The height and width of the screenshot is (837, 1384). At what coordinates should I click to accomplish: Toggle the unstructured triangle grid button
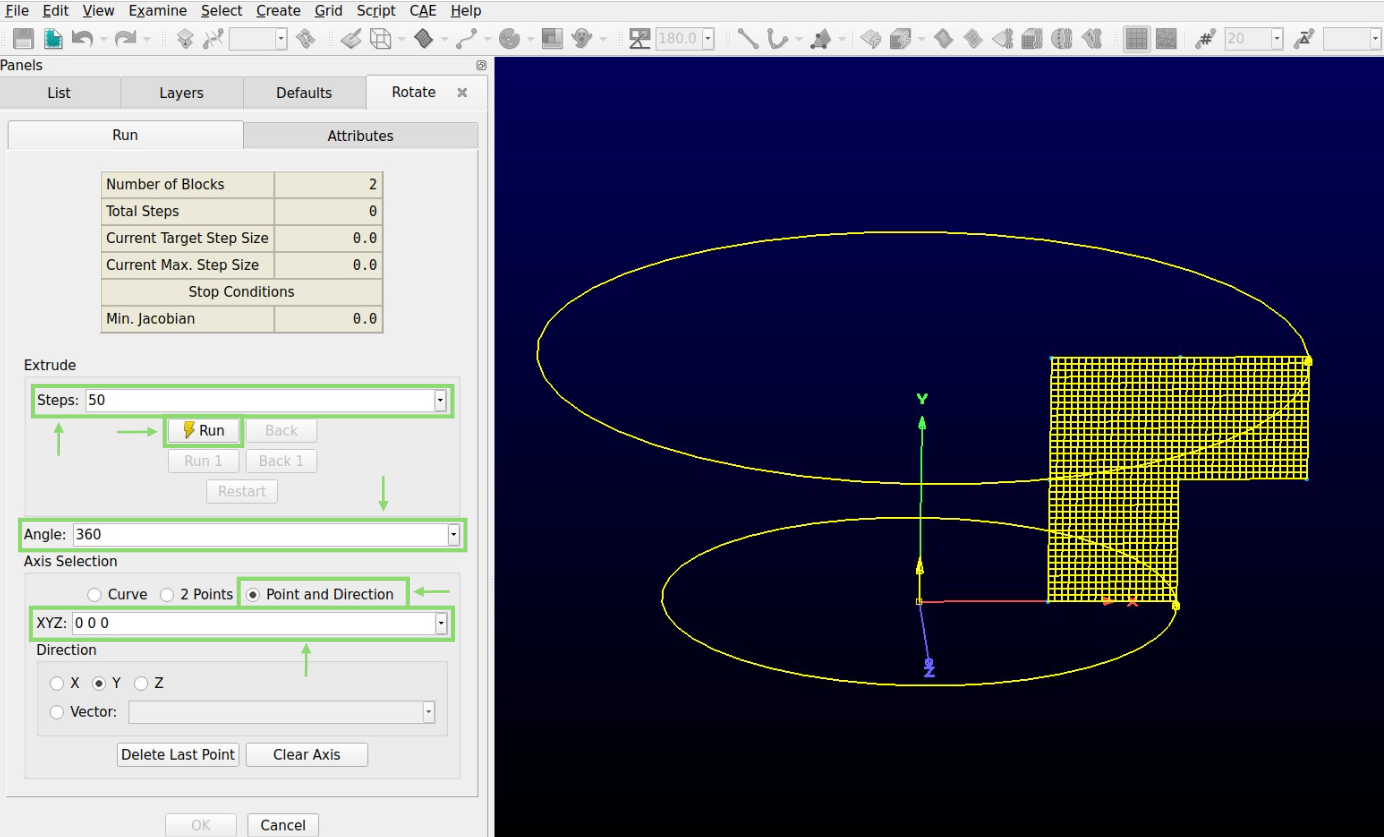tap(1166, 39)
